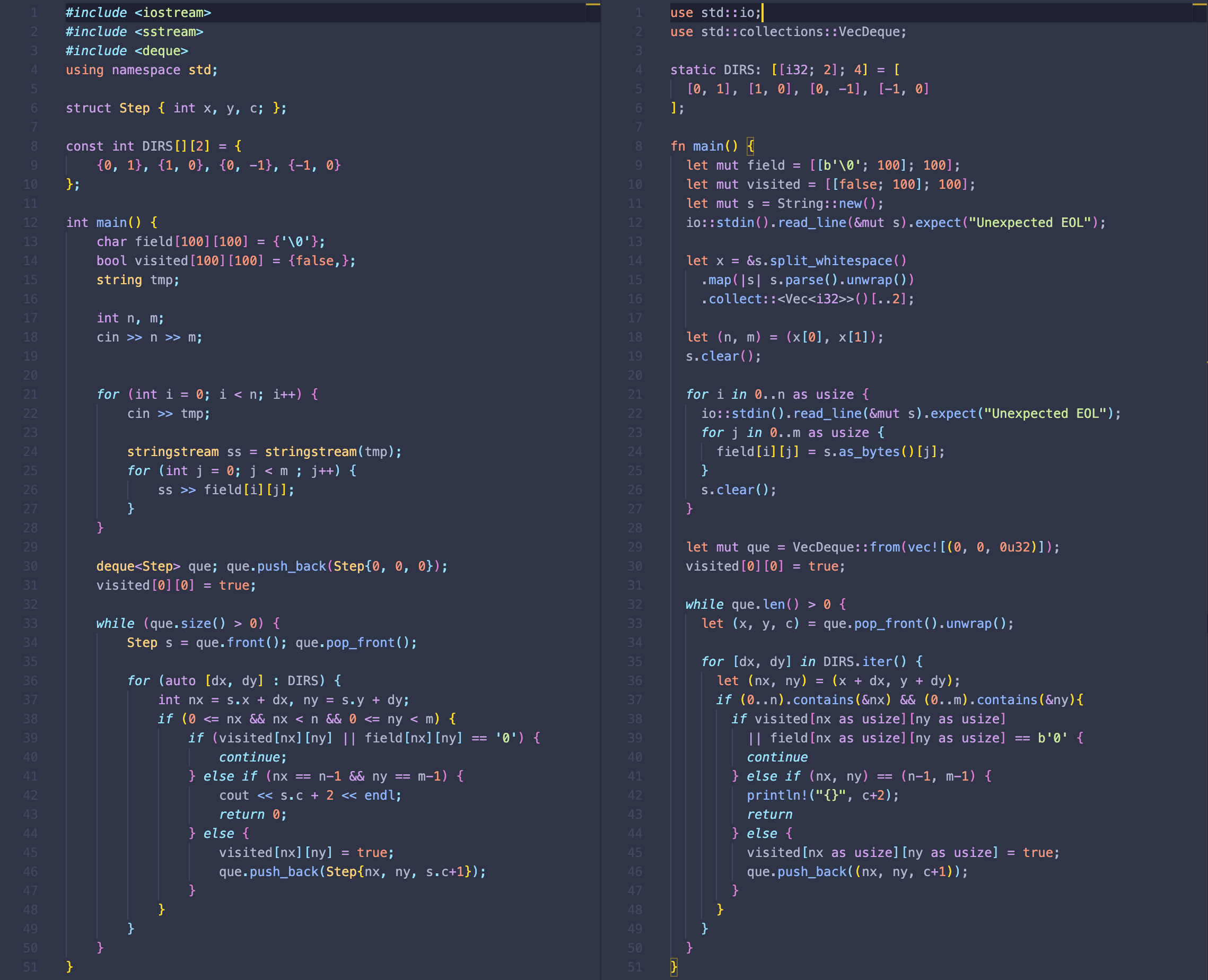Click line number 8 in right pane
The height and width of the screenshot is (980, 1208).
[638, 146]
